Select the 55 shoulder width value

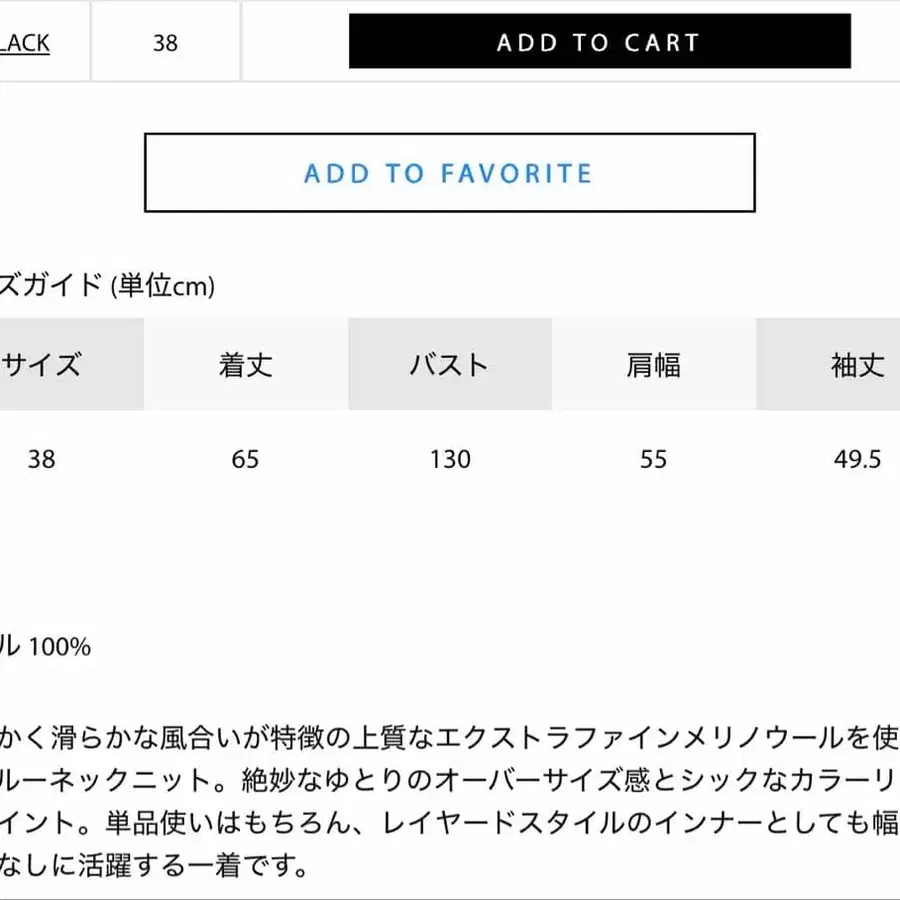coord(653,459)
